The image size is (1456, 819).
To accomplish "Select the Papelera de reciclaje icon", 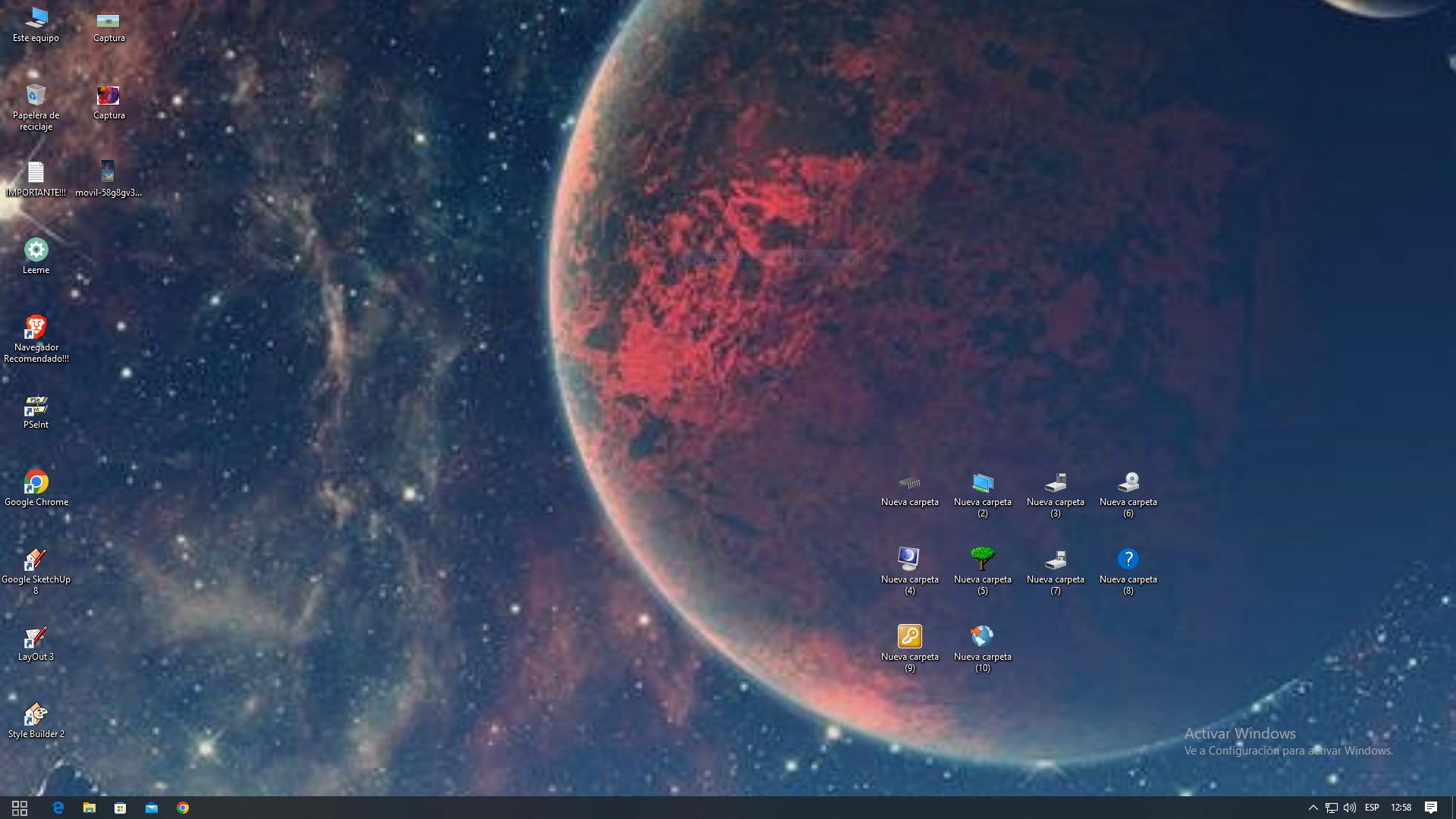I will (x=36, y=96).
